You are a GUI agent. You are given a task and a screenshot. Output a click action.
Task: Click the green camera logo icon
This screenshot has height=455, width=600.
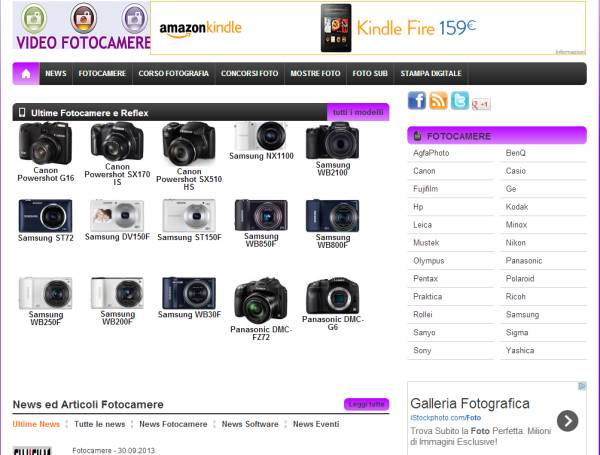(34, 18)
